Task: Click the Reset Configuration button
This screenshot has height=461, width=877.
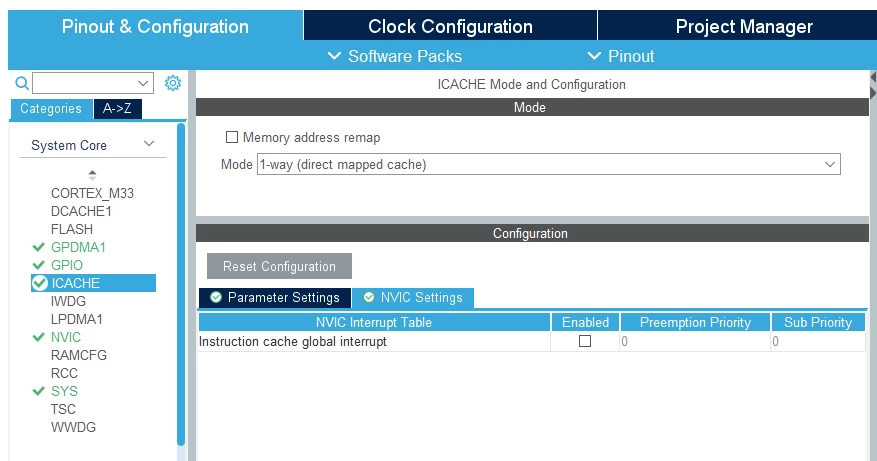Action: (x=279, y=266)
